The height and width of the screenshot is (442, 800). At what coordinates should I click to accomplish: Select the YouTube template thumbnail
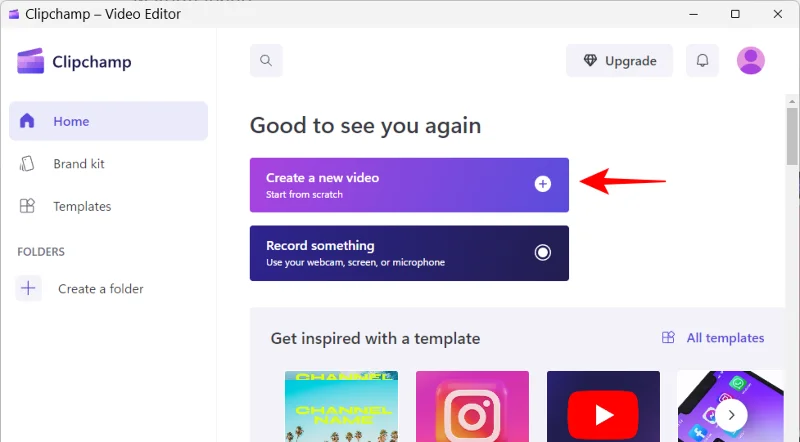pyautogui.click(x=603, y=406)
